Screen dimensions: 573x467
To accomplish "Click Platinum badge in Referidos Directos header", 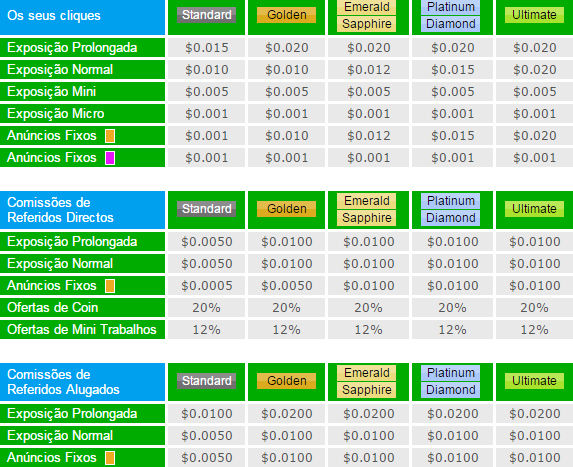I will coord(451,201).
